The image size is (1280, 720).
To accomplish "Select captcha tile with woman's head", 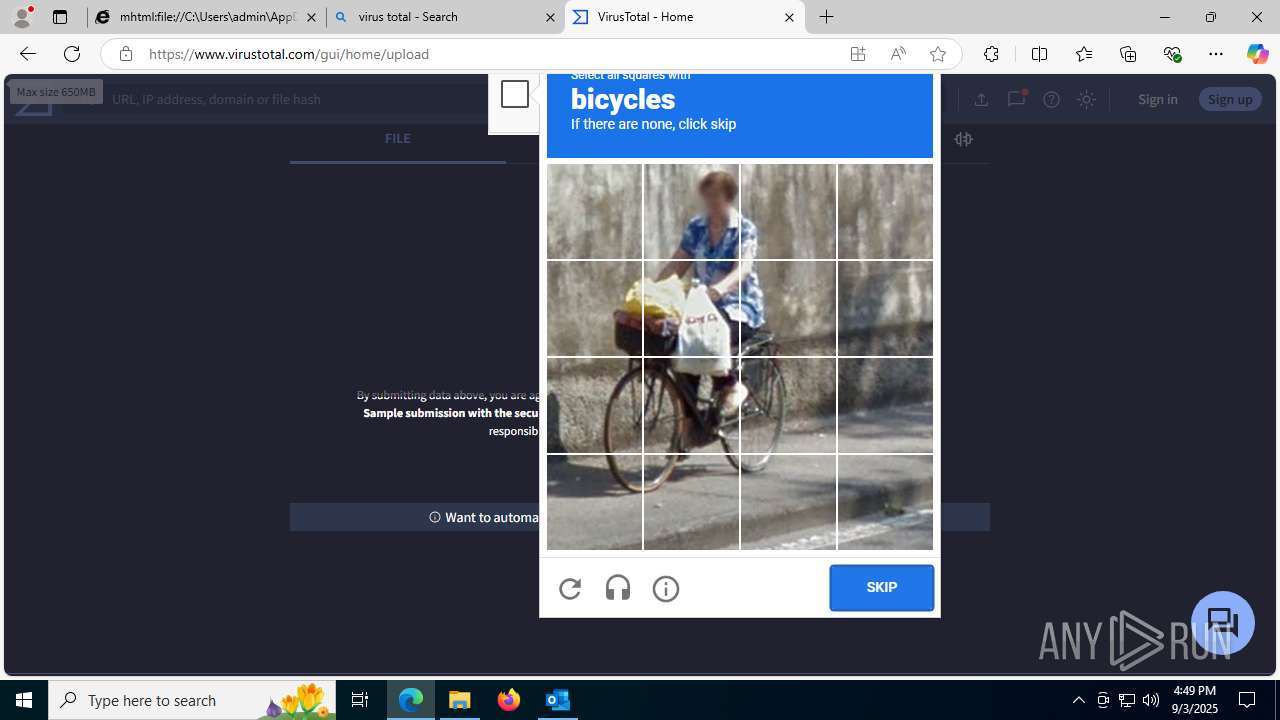I will pos(691,211).
